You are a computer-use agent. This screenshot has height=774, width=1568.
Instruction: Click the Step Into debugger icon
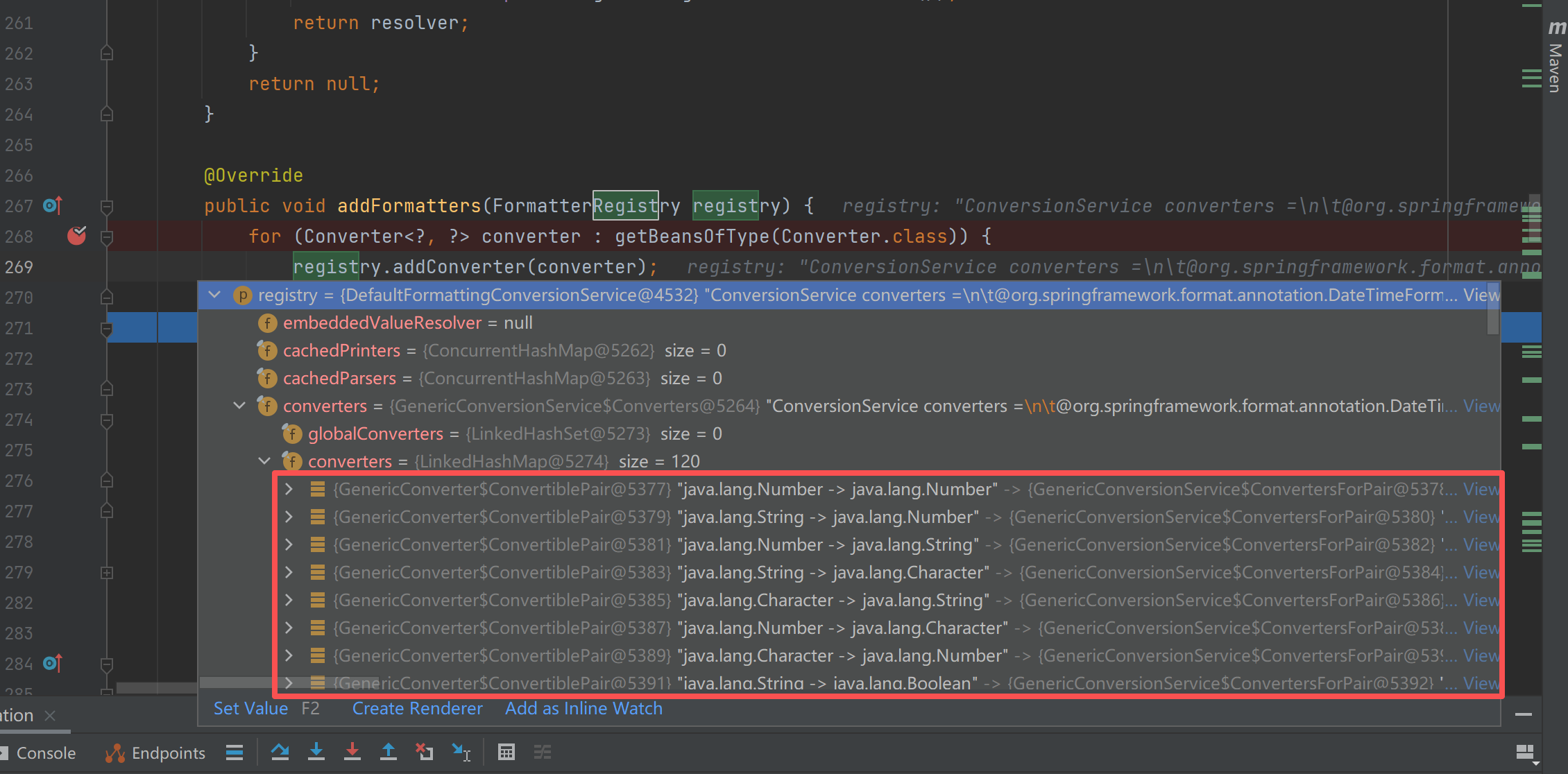(316, 752)
